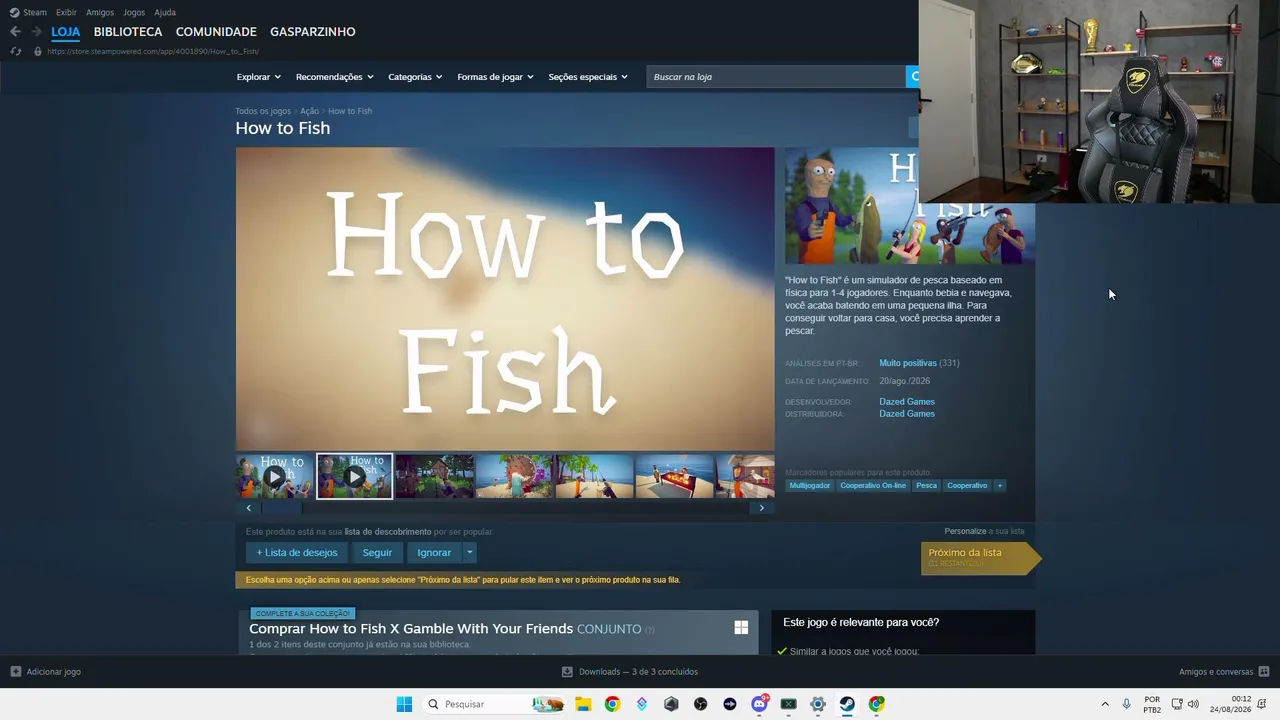Click the plus button to add more tags

(999, 486)
